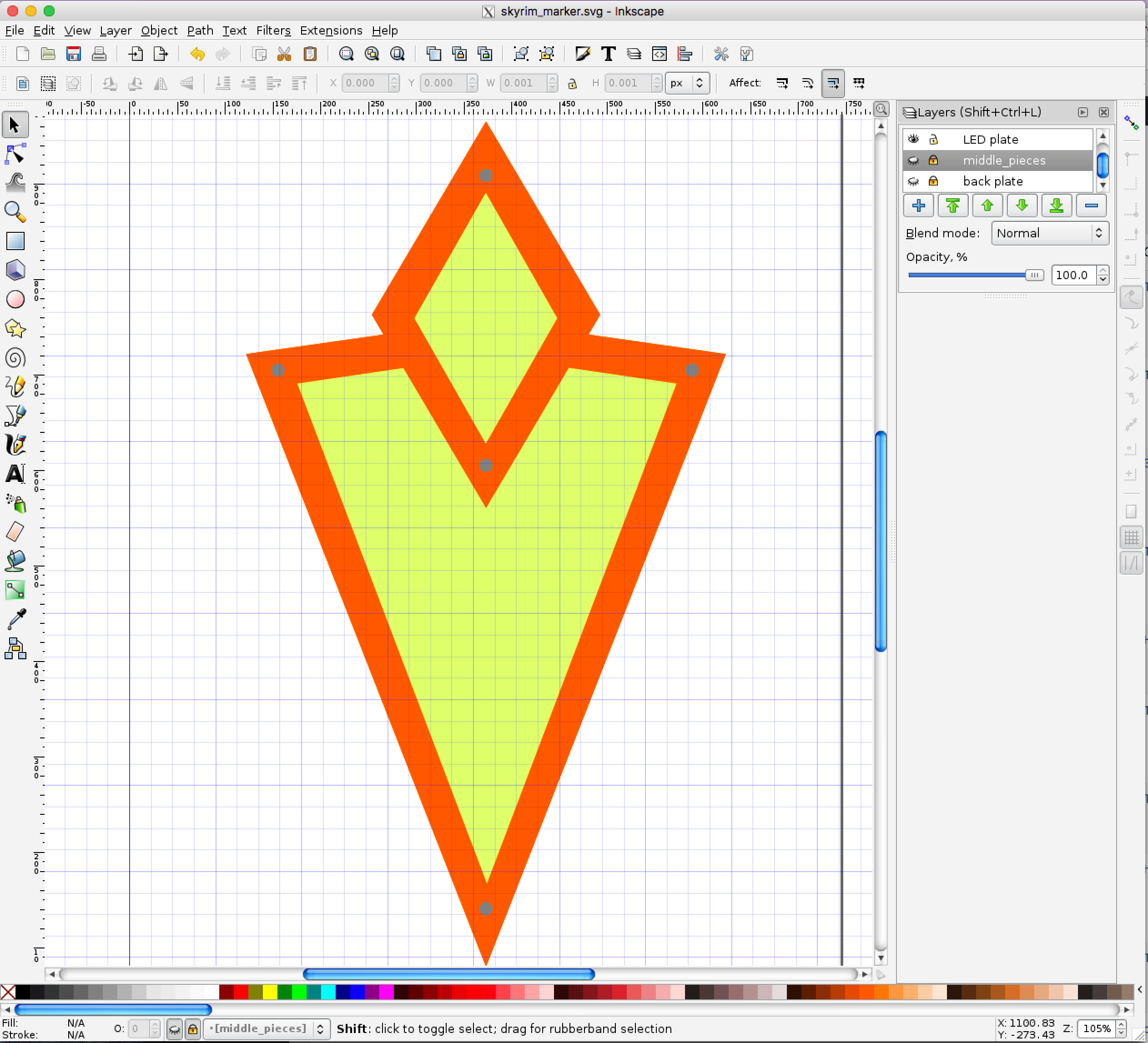The width and height of the screenshot is (1148, 1043).
Task: Select the Pencil freehand tool
Action: coord(15,387)
